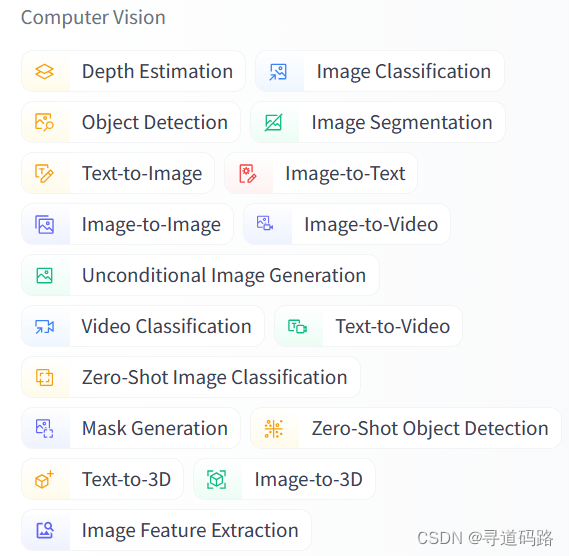Open the Text-to-Video category
The width and height of the screenshot is (569, 556).
coord(368,326)
